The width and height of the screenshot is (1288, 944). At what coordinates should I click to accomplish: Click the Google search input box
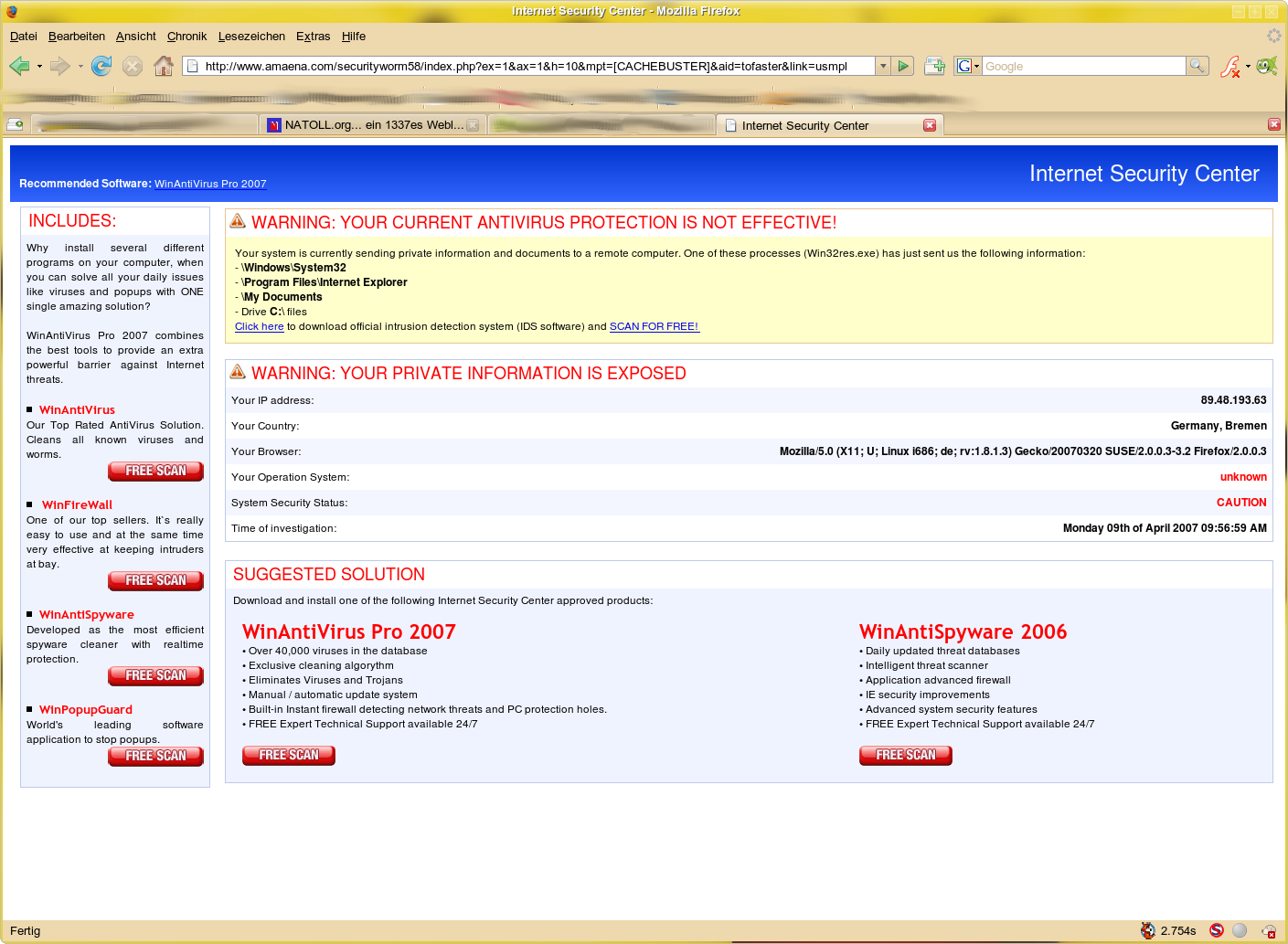tap(1084, 66)
